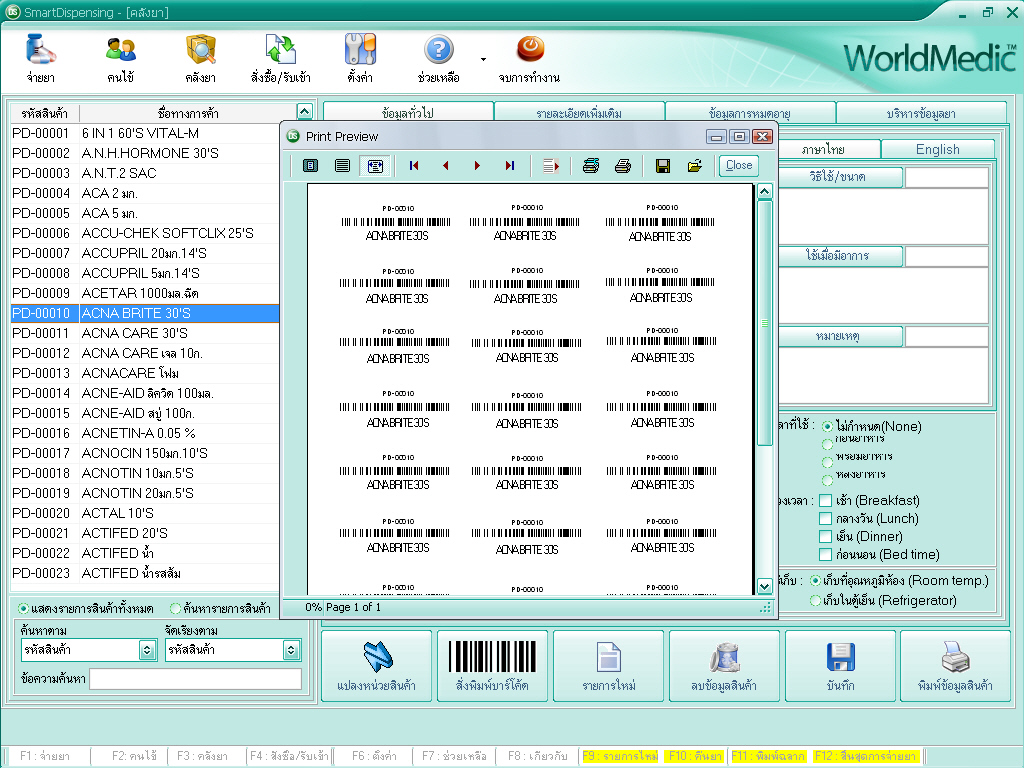
Task: Click the F10 : ค้นหา shortcut label
Action: pyautogui.click(x=696, y=756)
